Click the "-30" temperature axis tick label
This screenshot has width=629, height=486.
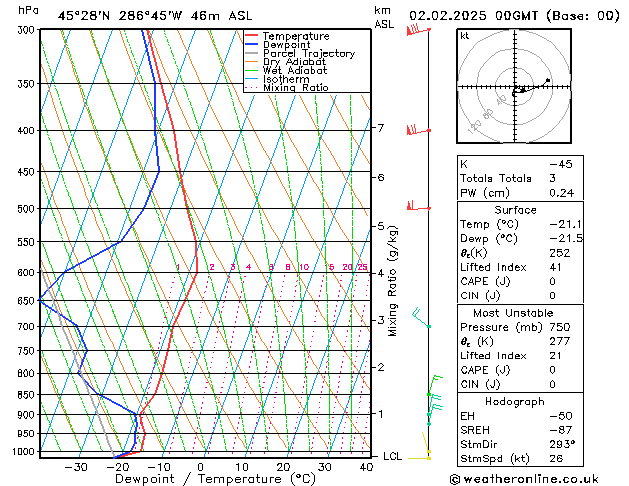tap(76, 467)
